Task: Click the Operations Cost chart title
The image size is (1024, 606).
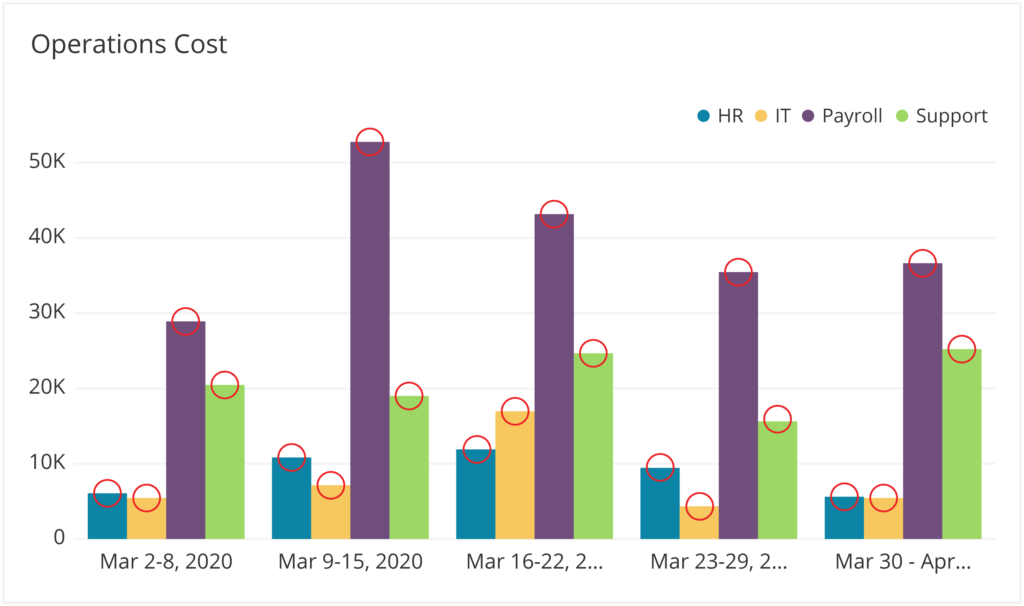Action: click(x=129, y=44)
